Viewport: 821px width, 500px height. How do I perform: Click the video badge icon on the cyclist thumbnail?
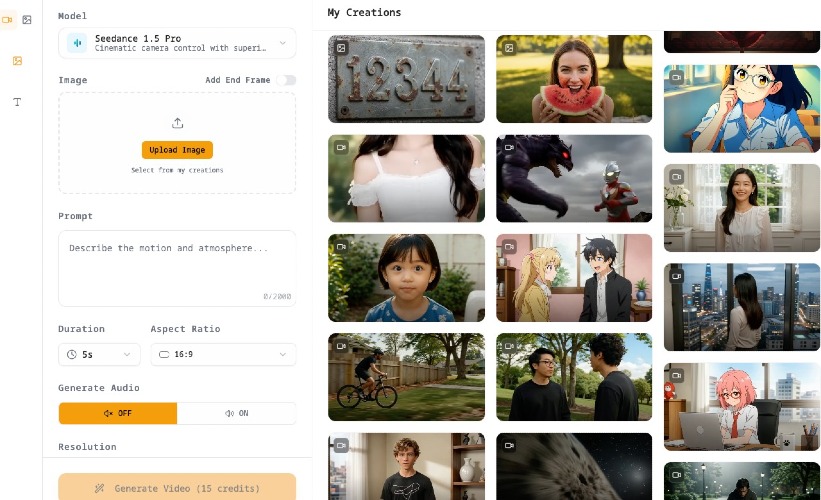point(341,346)
